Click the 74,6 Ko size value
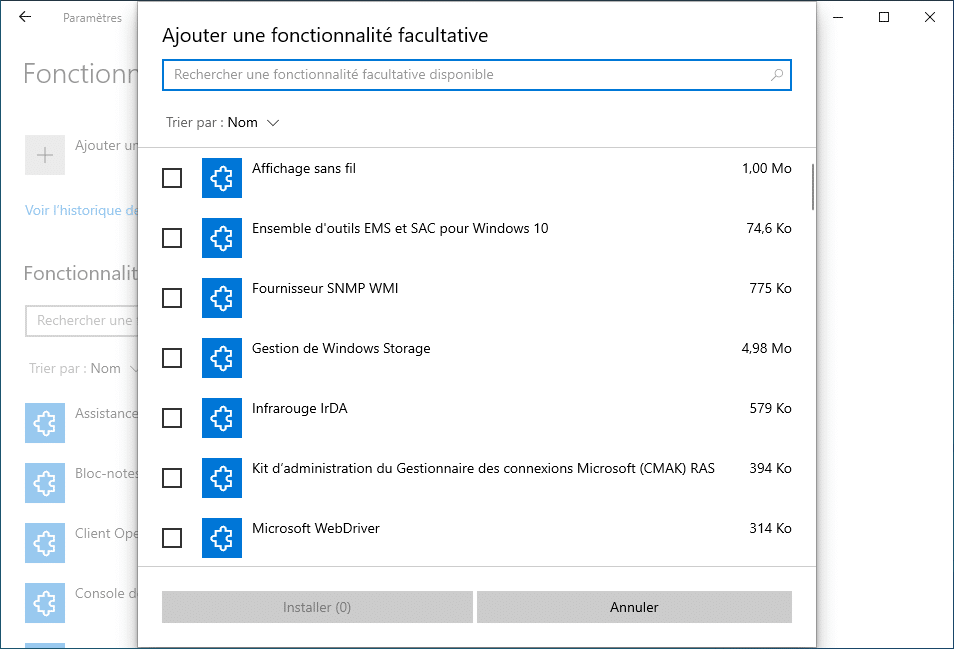 769,229
